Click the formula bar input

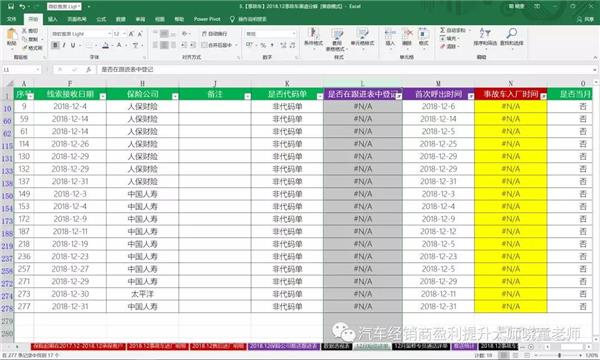coord(344,70)
